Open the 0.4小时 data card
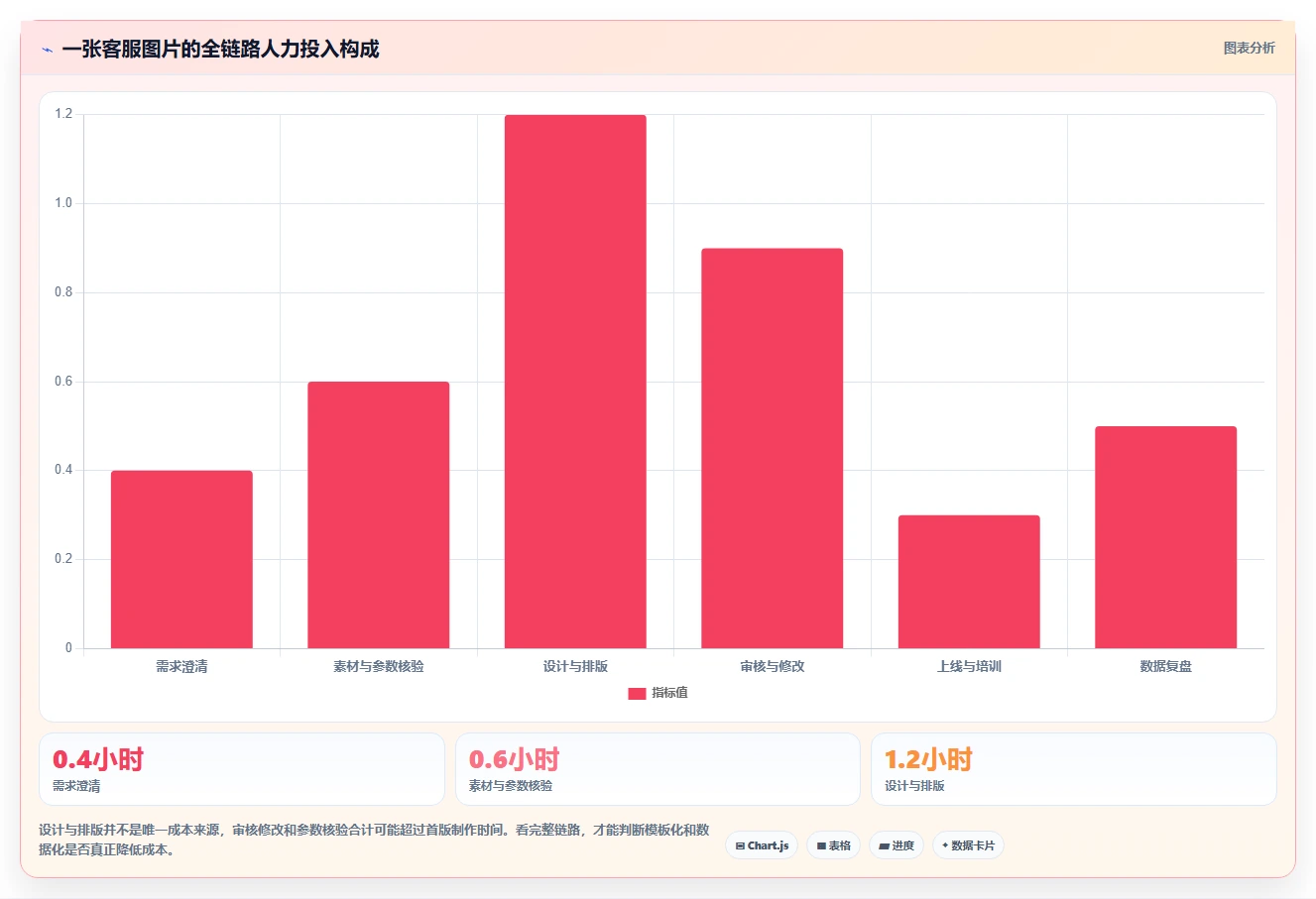 click(242, 769)
